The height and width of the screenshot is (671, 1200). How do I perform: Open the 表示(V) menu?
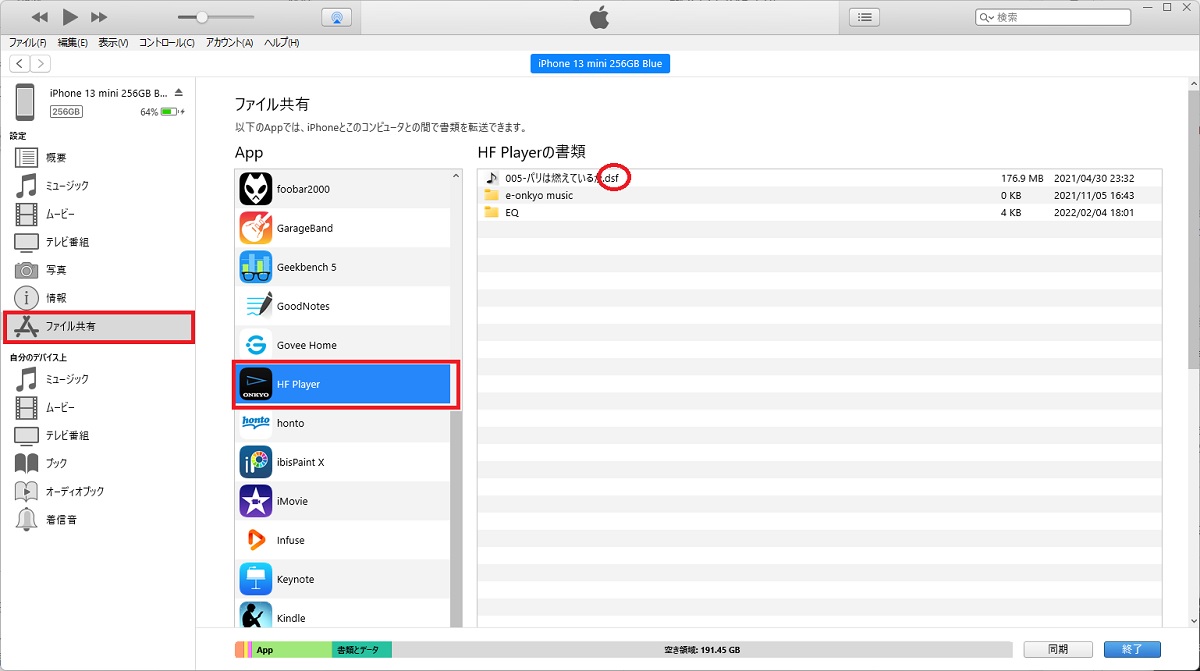click(113, 43)
